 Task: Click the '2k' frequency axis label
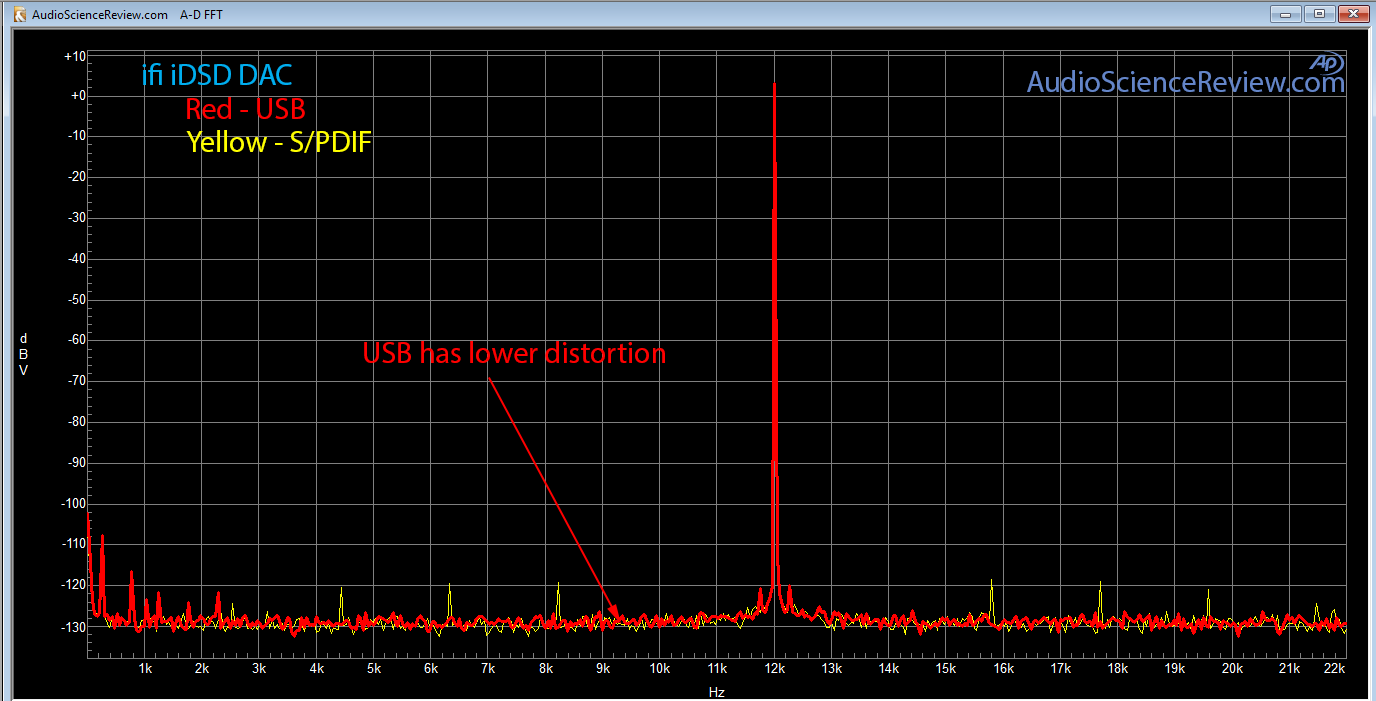202,668
